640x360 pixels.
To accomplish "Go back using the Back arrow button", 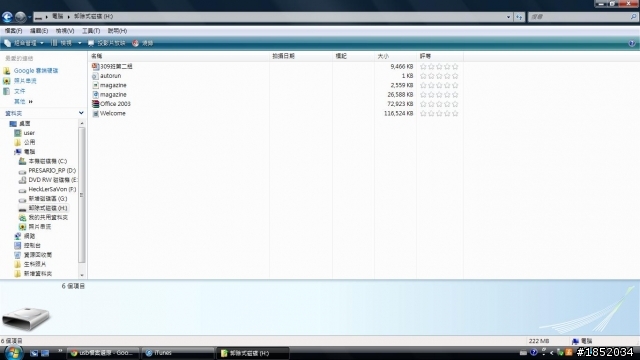I will [x=7, y=17].
